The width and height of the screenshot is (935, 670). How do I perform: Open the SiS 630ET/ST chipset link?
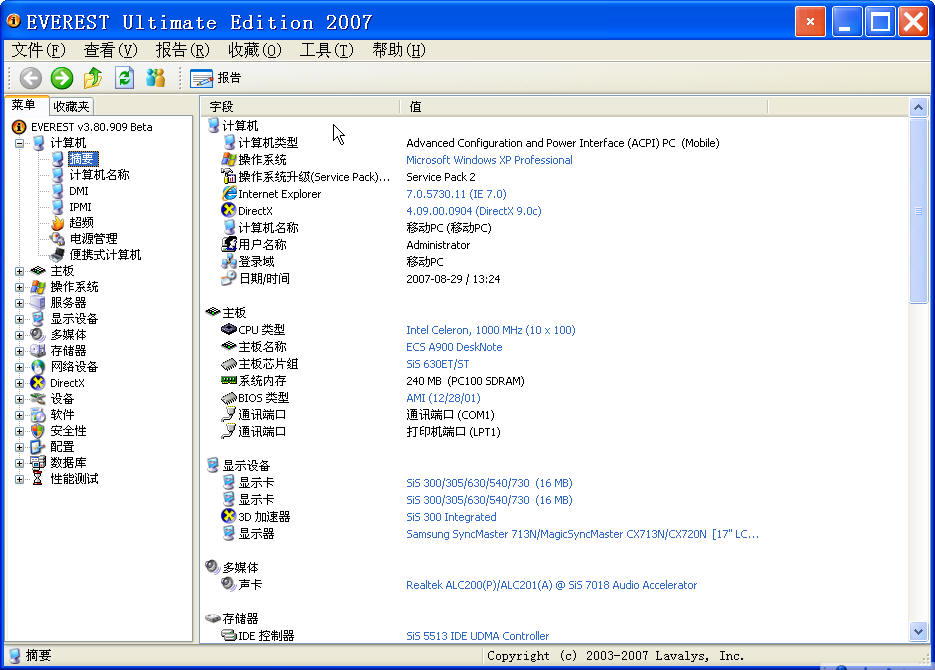(437, 364)
